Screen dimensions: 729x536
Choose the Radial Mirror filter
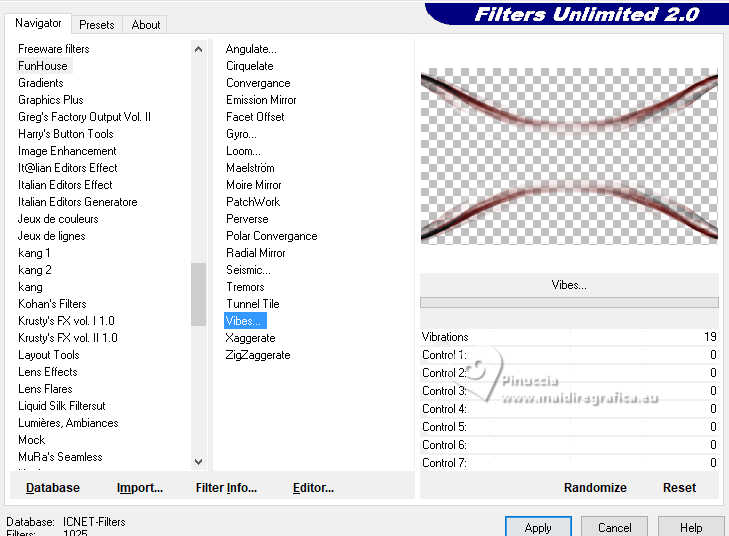[x=256, y=253]
